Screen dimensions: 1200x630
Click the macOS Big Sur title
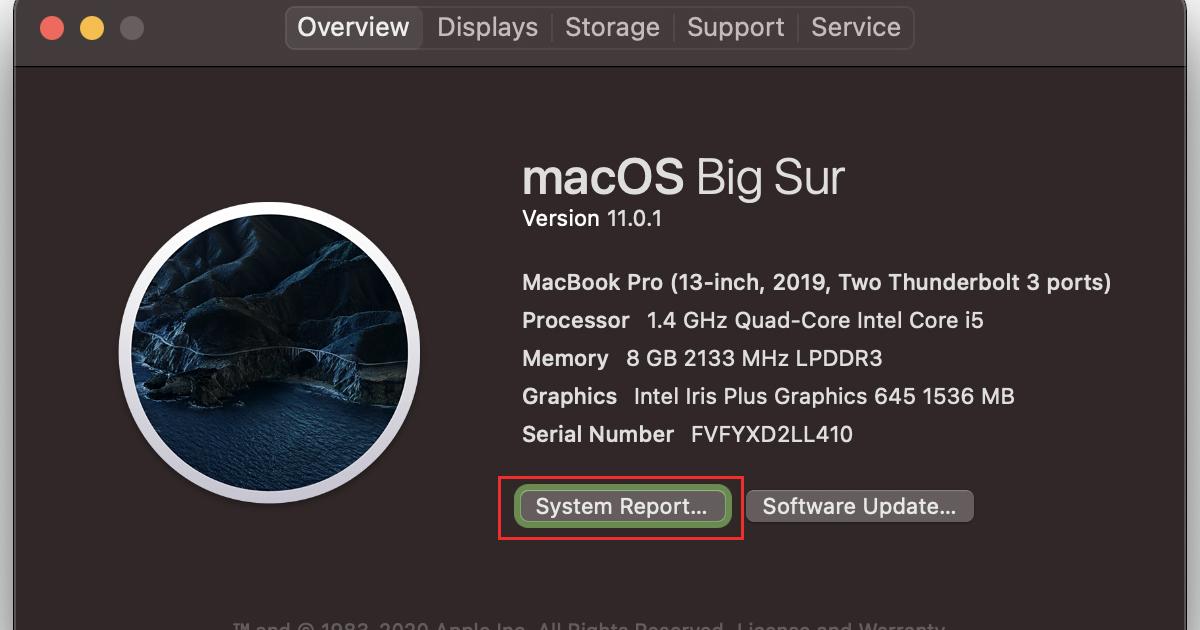[x=684, y=179]
